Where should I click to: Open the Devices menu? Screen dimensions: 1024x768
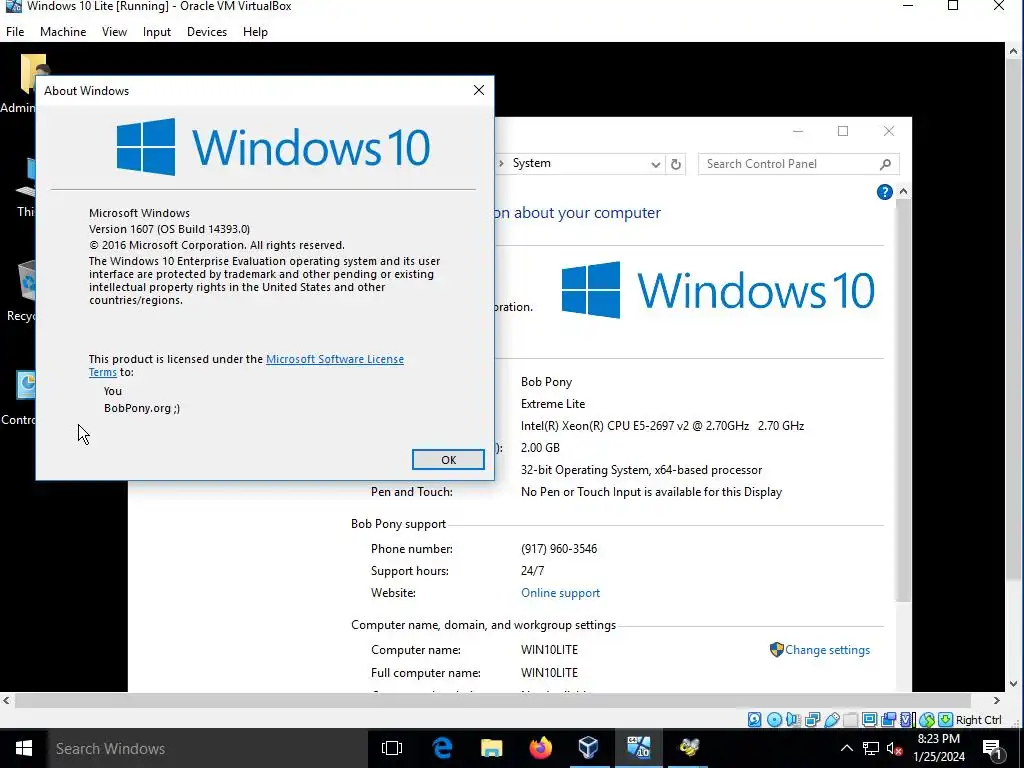pos(207,32)
